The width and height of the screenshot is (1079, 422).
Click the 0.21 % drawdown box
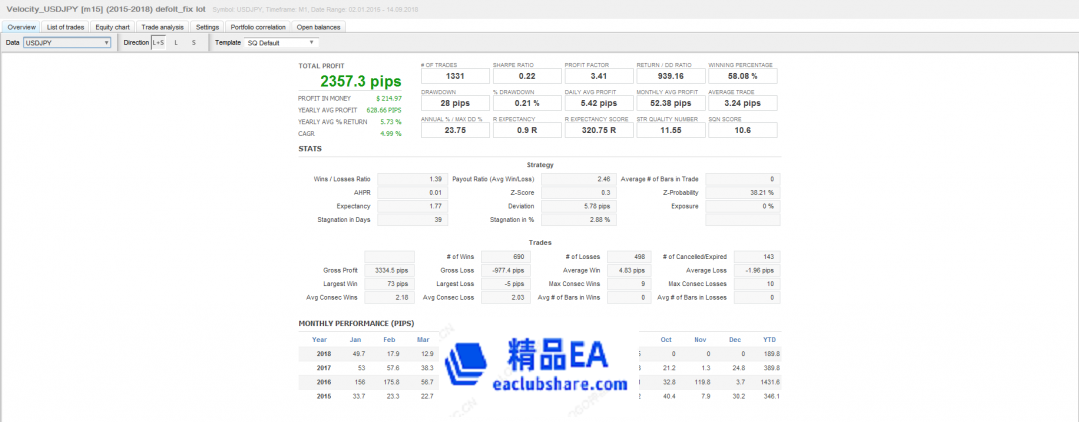tap(527, 103)
